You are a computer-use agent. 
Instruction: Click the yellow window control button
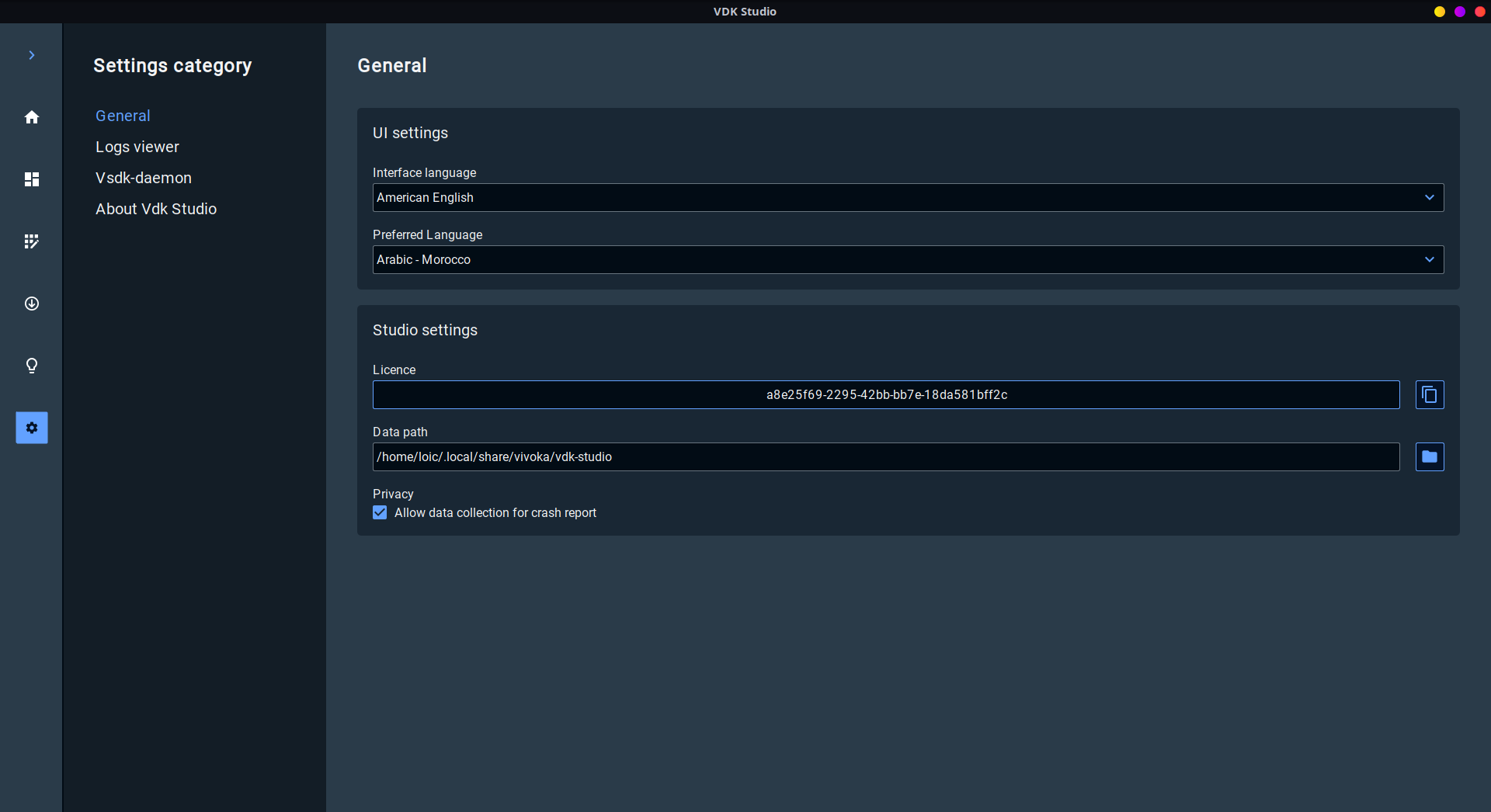point(1439,12)
